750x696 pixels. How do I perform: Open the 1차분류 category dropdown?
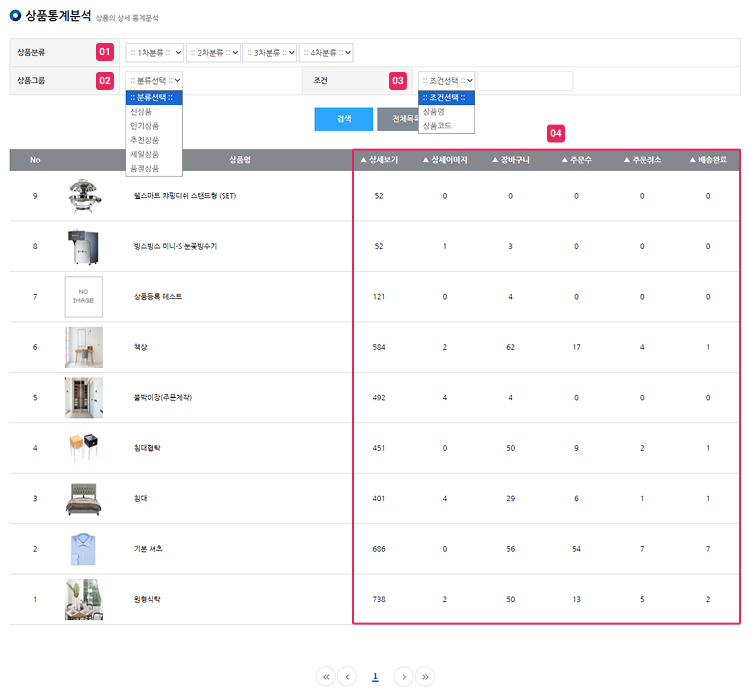pos(154,53)
